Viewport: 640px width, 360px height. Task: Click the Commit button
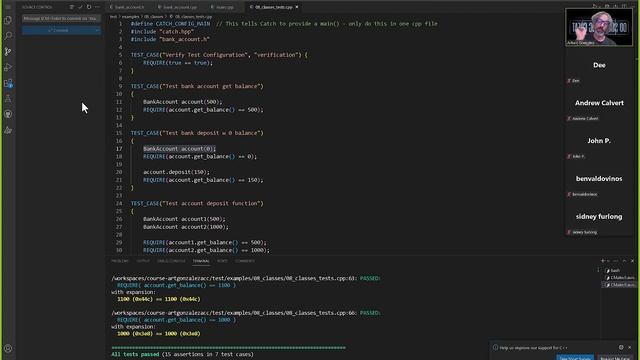(x=58, y=31)
